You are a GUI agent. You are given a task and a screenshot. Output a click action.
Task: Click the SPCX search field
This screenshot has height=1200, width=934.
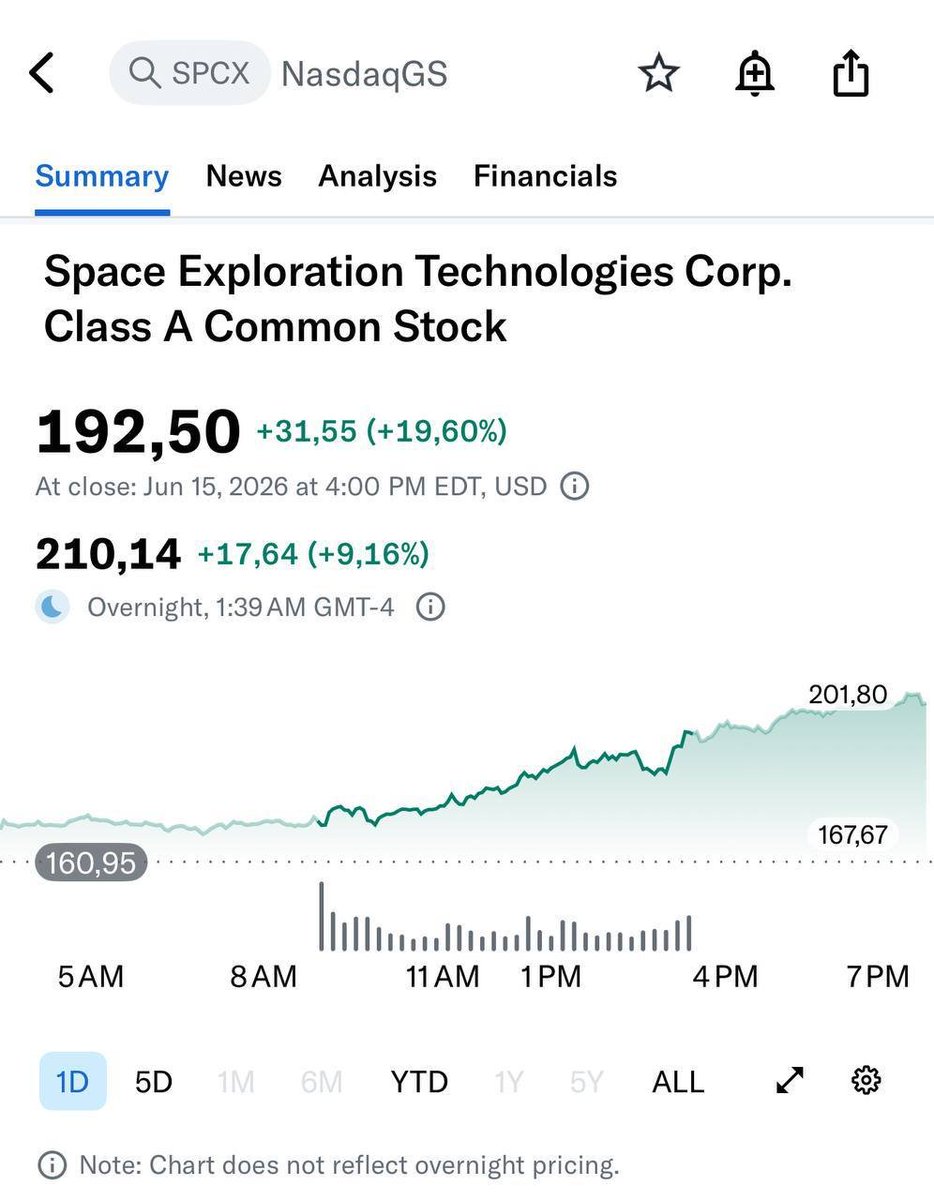[190, 74]
